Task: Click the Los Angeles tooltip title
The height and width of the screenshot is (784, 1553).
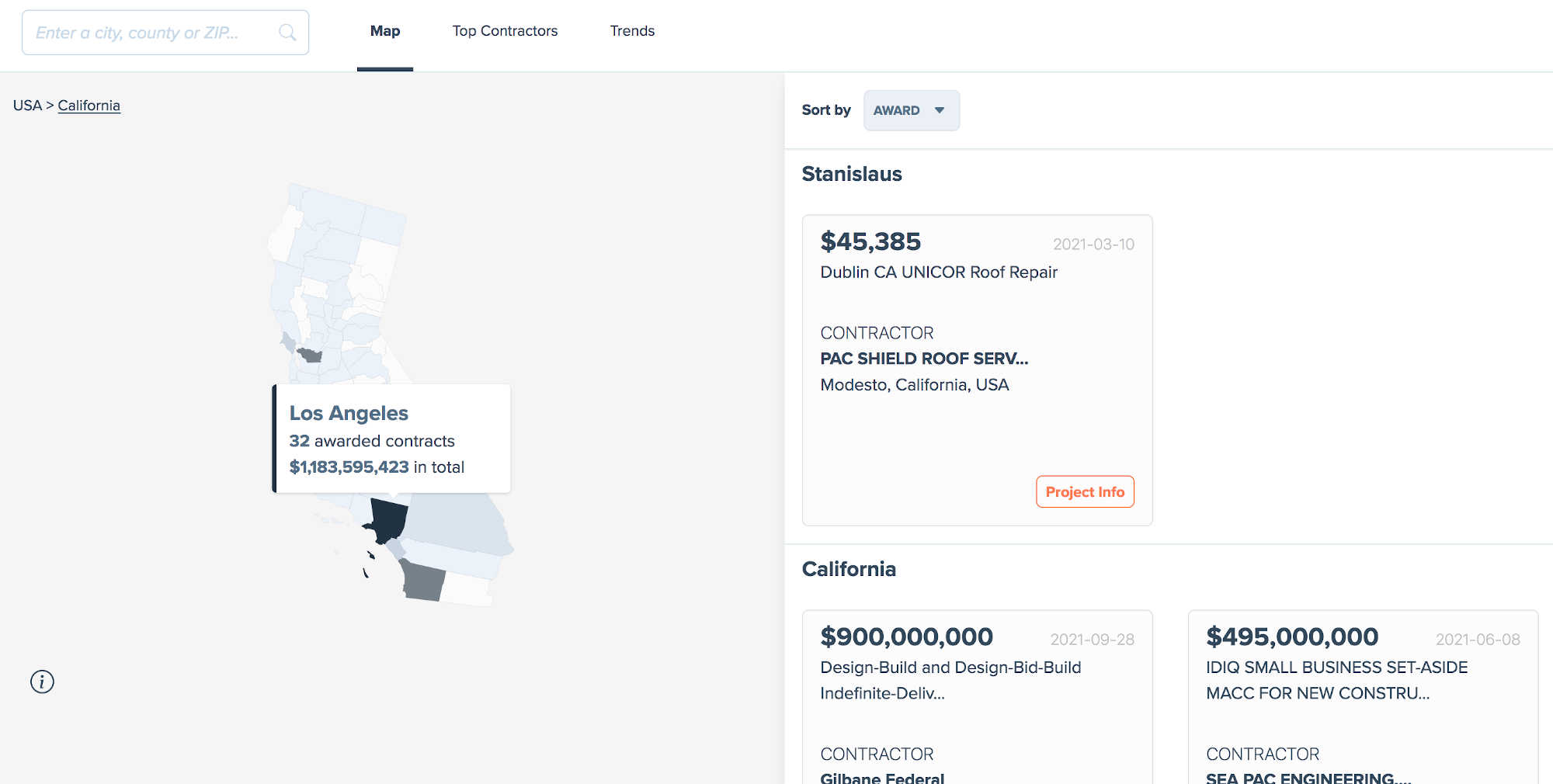Action: (349, 413)
